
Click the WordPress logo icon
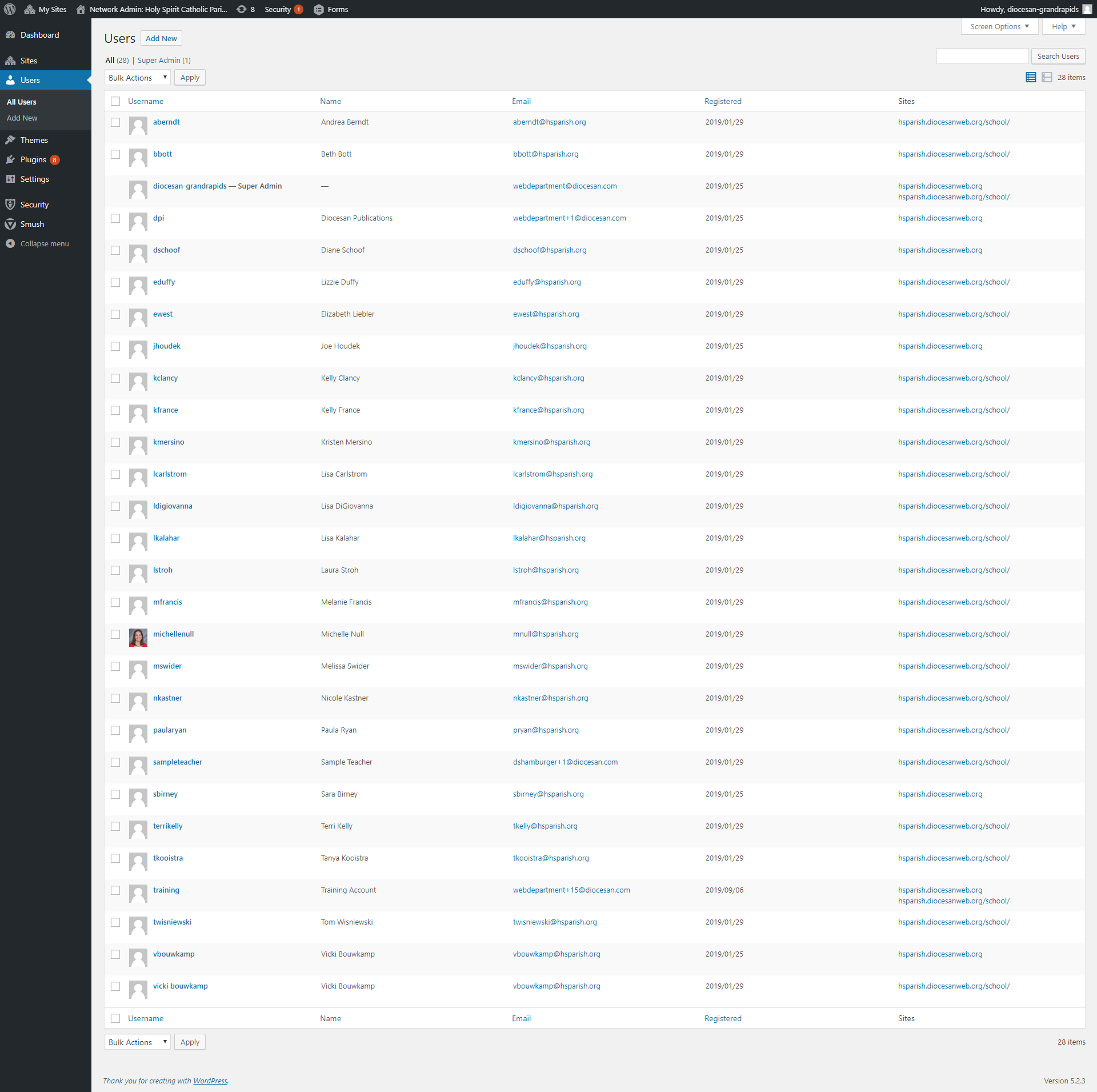pos(10,9)
